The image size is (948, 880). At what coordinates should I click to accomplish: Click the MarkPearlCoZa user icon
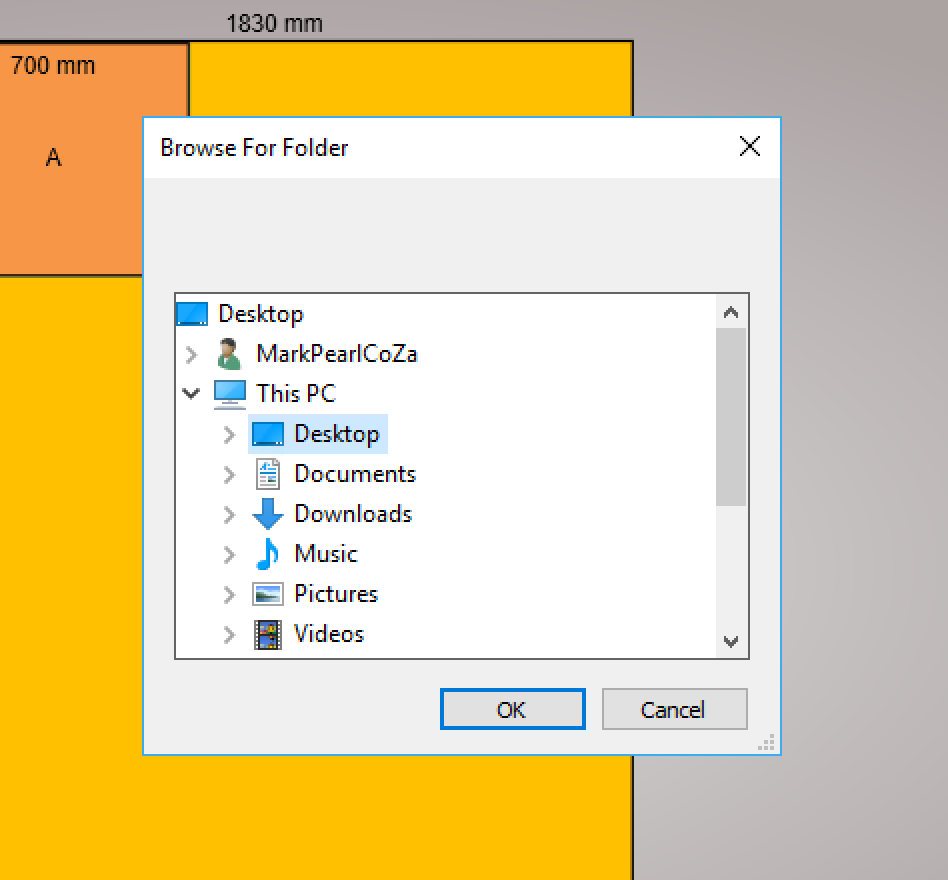[229, 354]
